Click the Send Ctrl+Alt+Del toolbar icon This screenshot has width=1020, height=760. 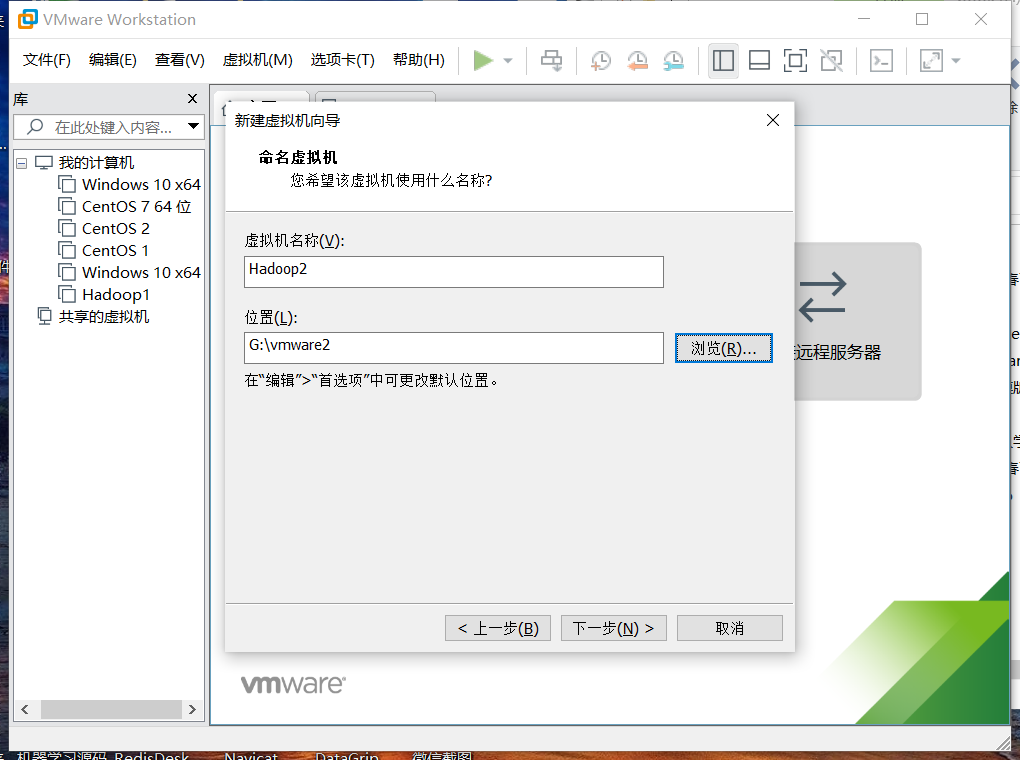[x=552, y=61]
